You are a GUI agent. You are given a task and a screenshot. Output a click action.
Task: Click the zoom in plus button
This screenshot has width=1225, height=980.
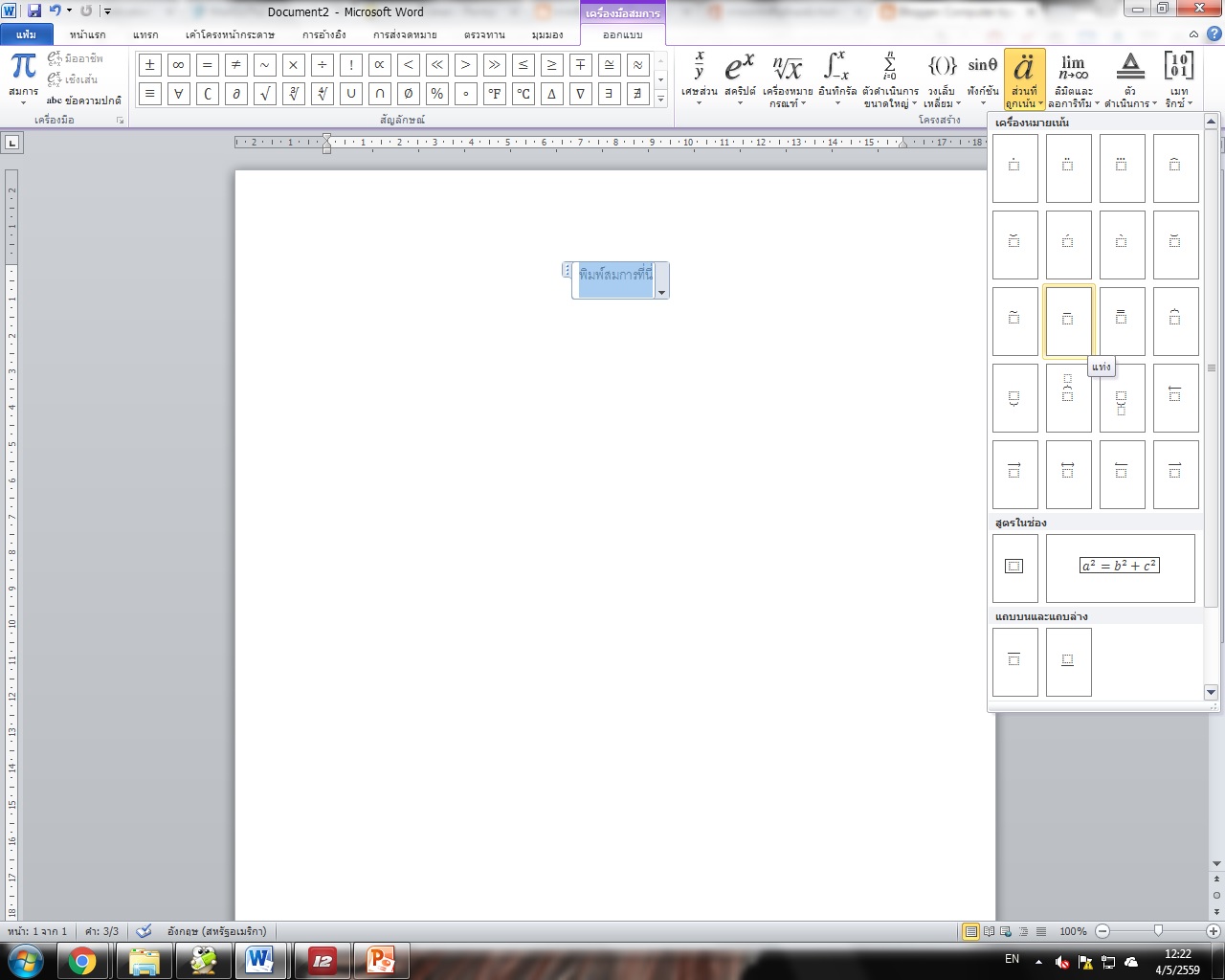[x=1214, y=931]
